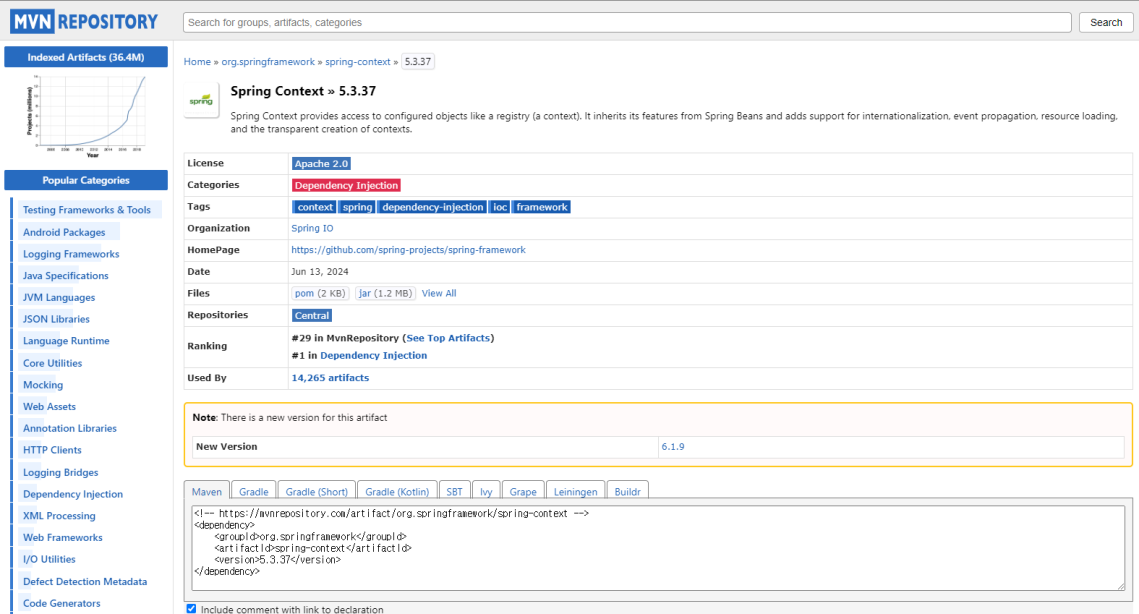Toggle Include comment with link checkbox
This screenshot has width=1139, height=614.
191,609
